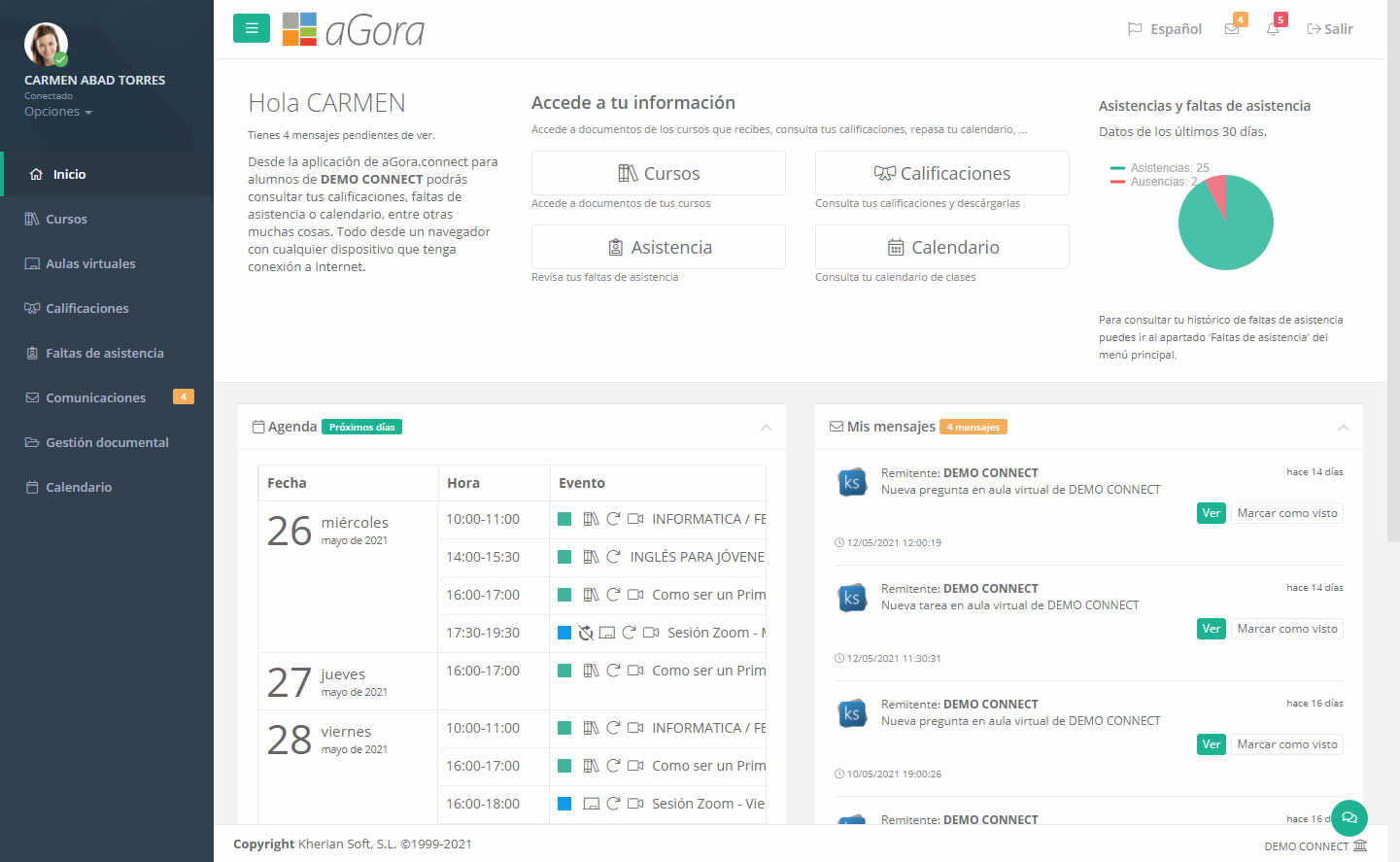Click the Español language flag icon

(1134, 29)
